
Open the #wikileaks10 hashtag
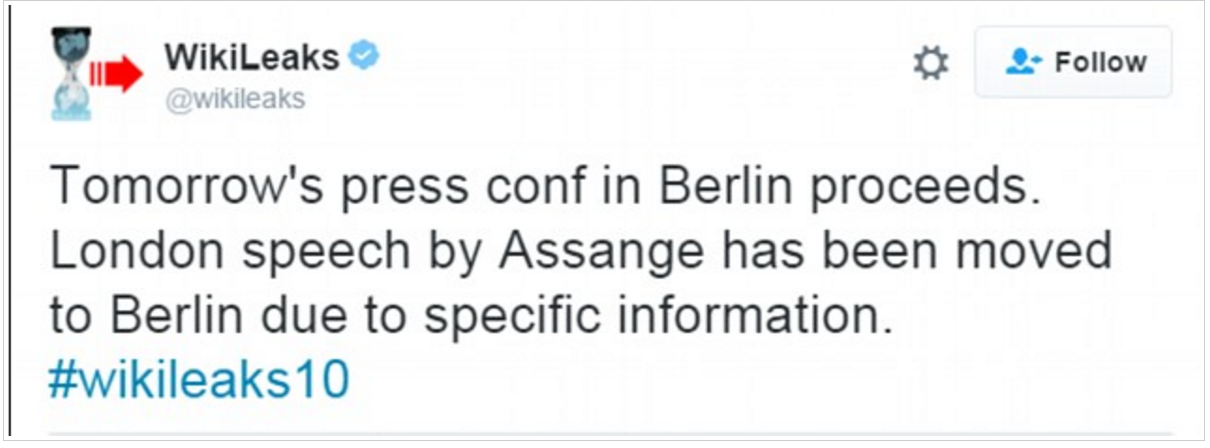199,380
